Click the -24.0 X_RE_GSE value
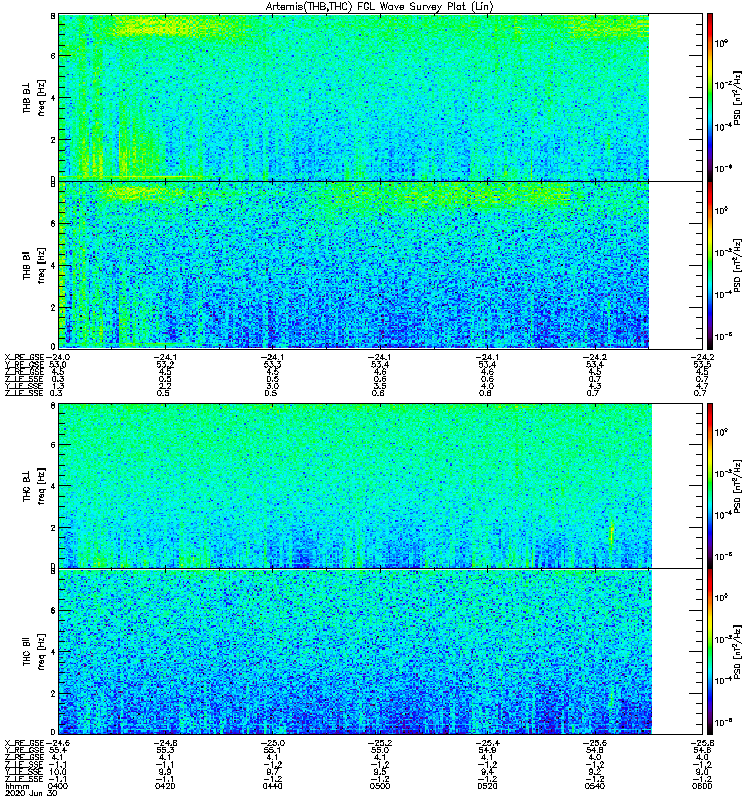The image size is (750, 800). tap(58, 357)
